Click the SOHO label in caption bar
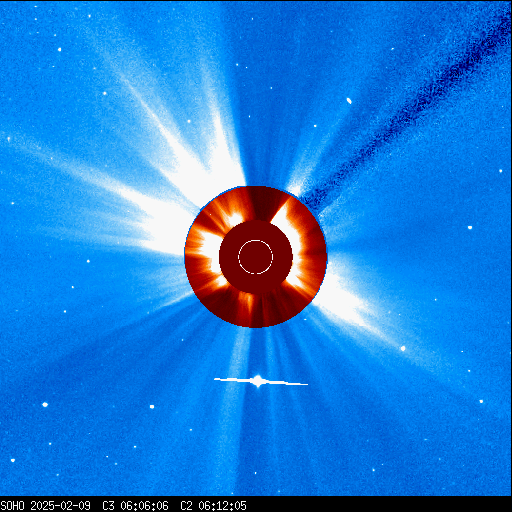Image resolution: width=512 pixels, height=512 pixels. [x=12, y=506]
